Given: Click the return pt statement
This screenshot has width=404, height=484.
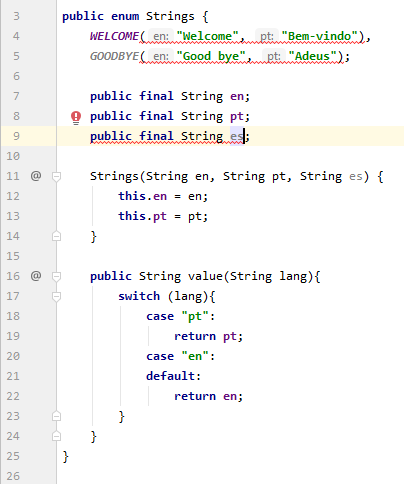Looking at the screenshot, I should click(208, 336).
